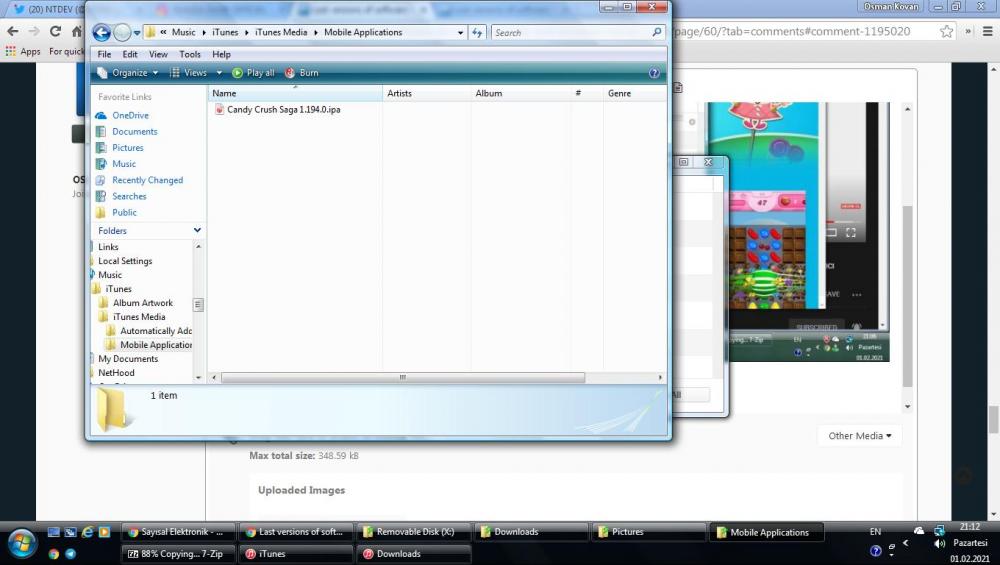The width and height of the screenshot is (1000, 565).
Task: Select My Documents in folder tree
Action: tap(128, 359)
